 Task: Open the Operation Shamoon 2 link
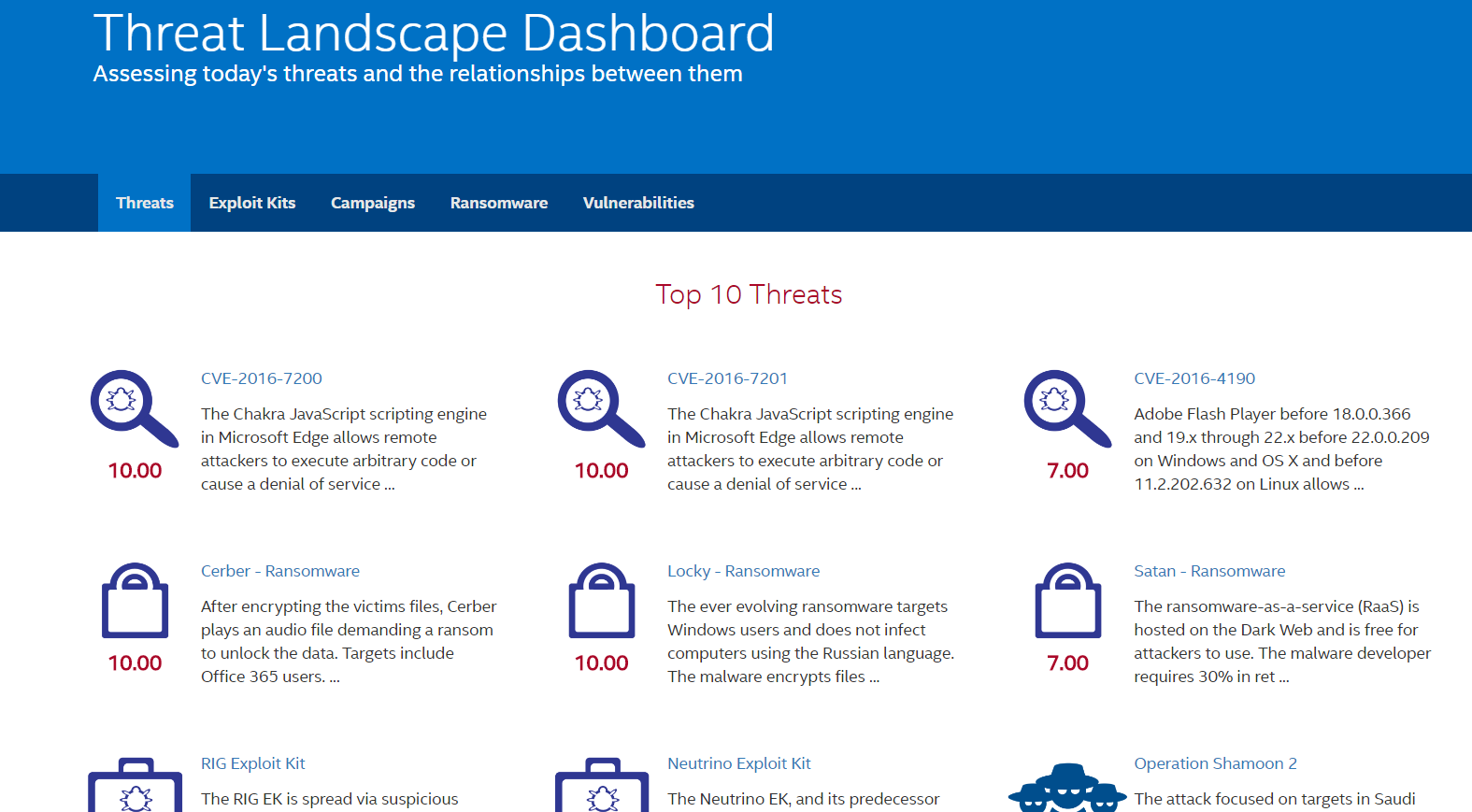click(1216, 763)
